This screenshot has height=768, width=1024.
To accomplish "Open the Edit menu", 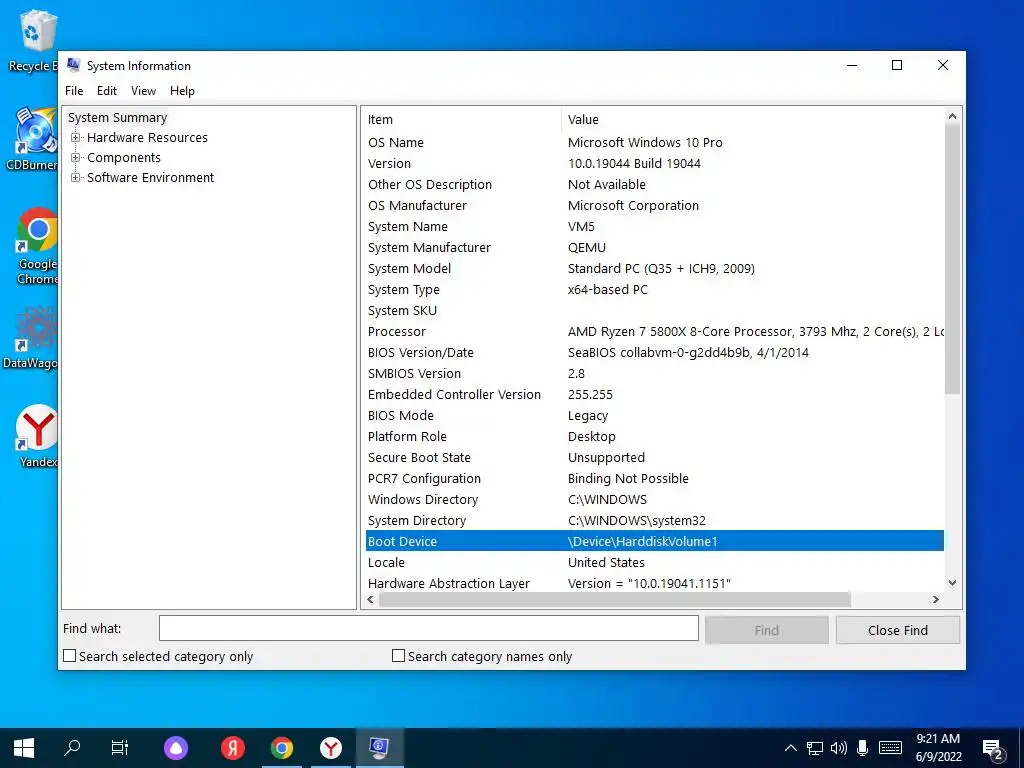I will point(106,91).
